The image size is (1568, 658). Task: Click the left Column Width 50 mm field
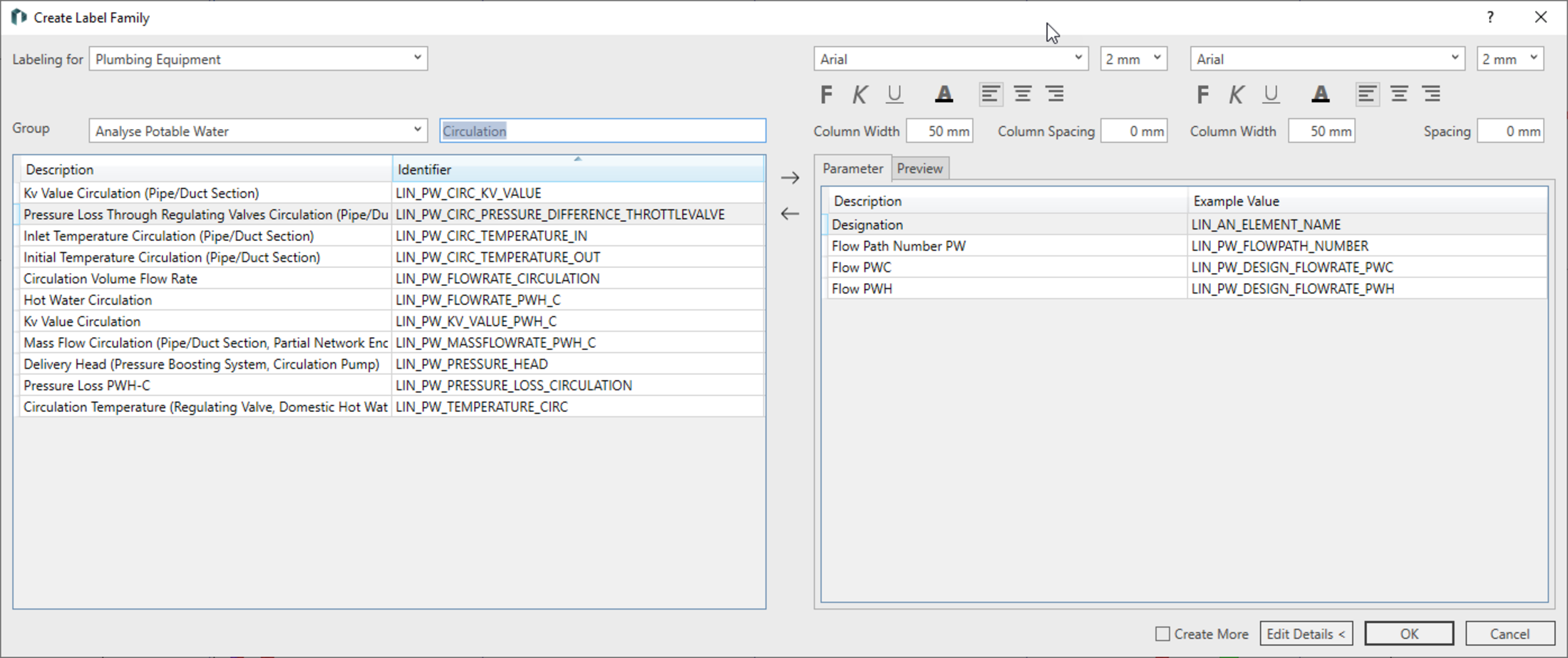pos(939,131)
